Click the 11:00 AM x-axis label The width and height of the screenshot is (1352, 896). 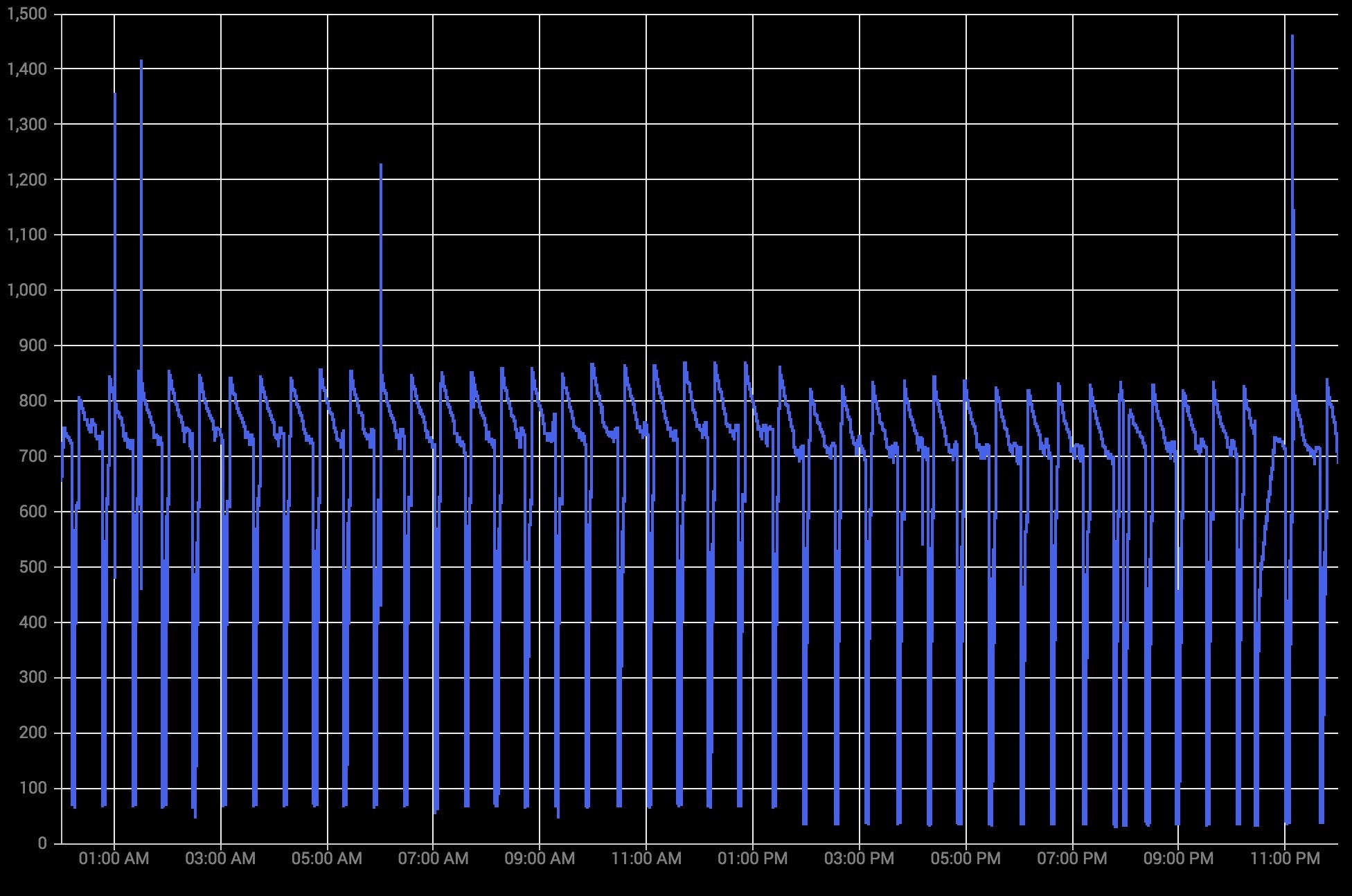click(646, 859)
